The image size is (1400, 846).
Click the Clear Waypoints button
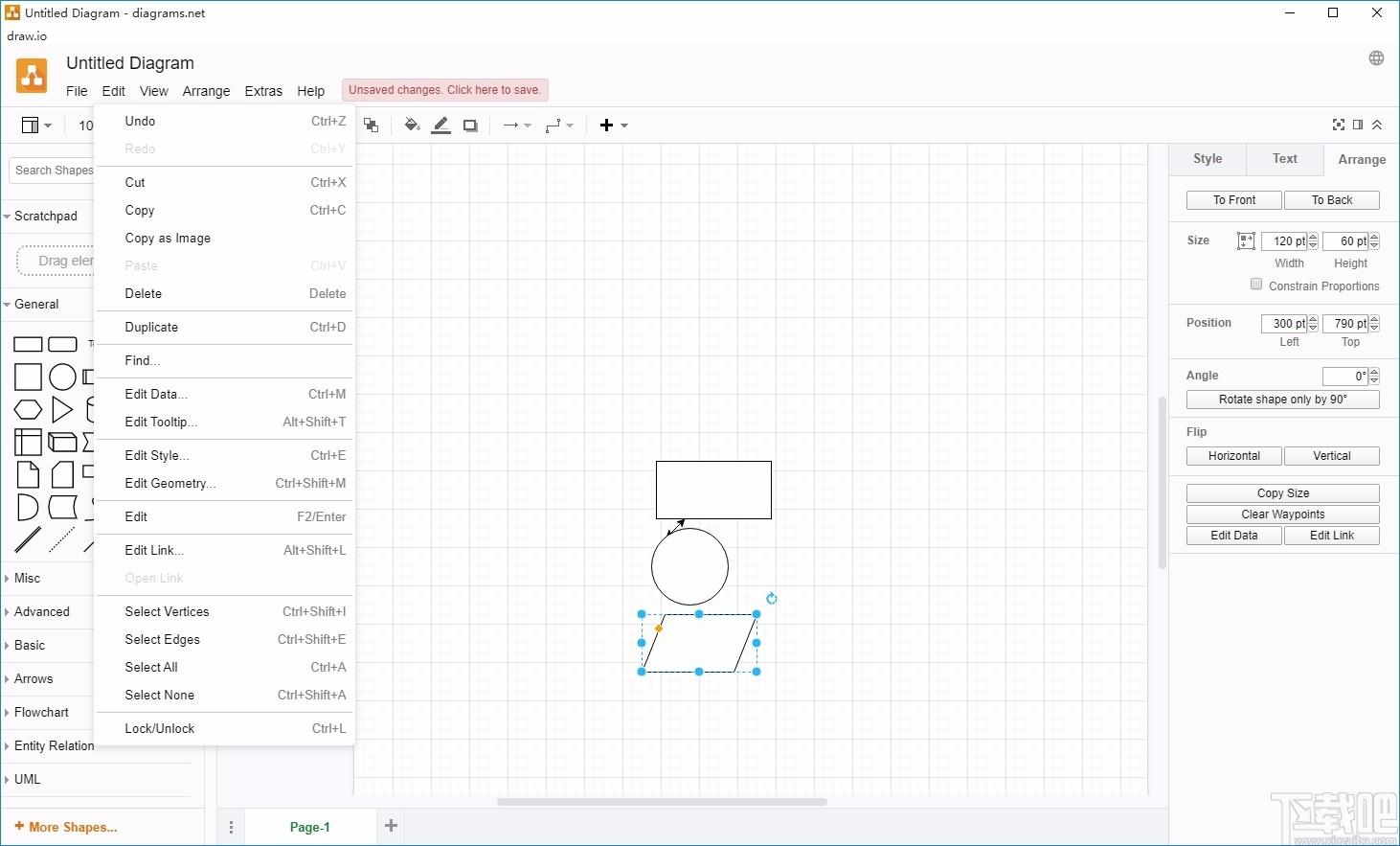1283,514
